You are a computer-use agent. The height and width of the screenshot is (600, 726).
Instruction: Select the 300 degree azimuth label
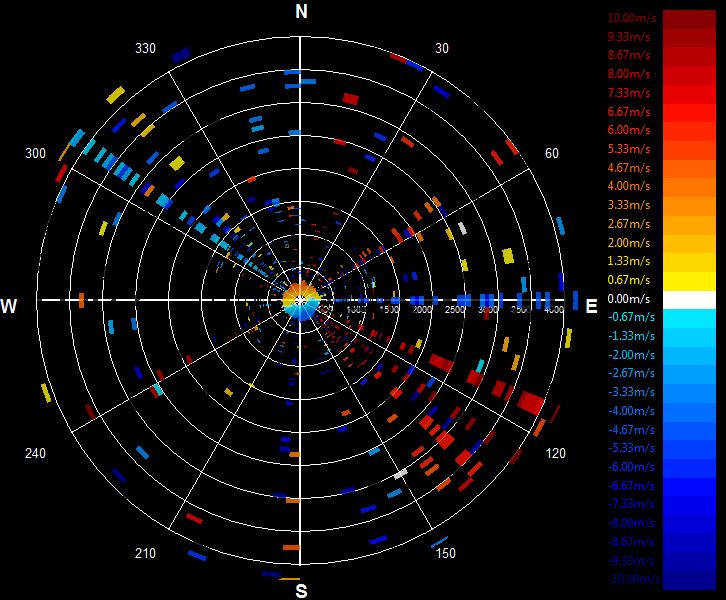(x=35, y=153)
